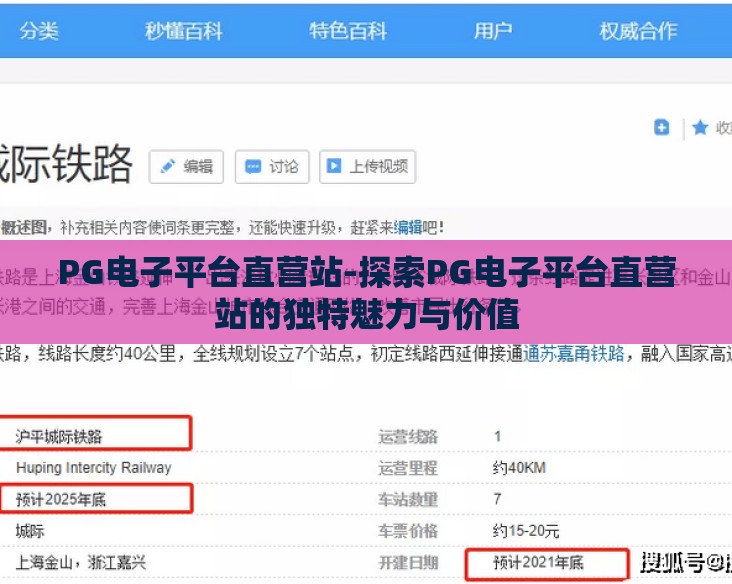Viewport: 732px width, 584px height.
Task: Click the blue plus icon near 收藏
Action: click(662, 127)
